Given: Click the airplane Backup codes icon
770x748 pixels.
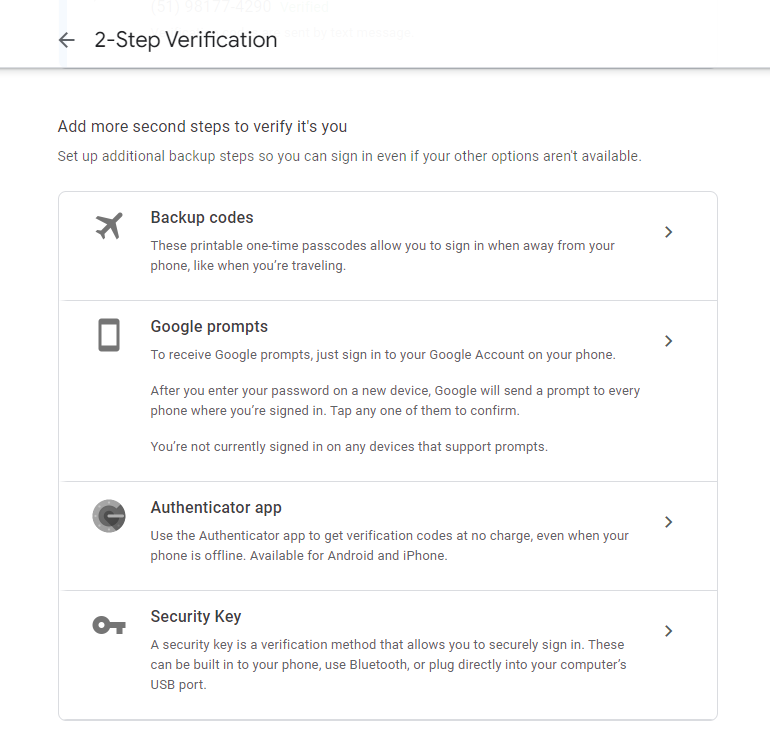Looking at the screenshot, I should click(108, 226).
